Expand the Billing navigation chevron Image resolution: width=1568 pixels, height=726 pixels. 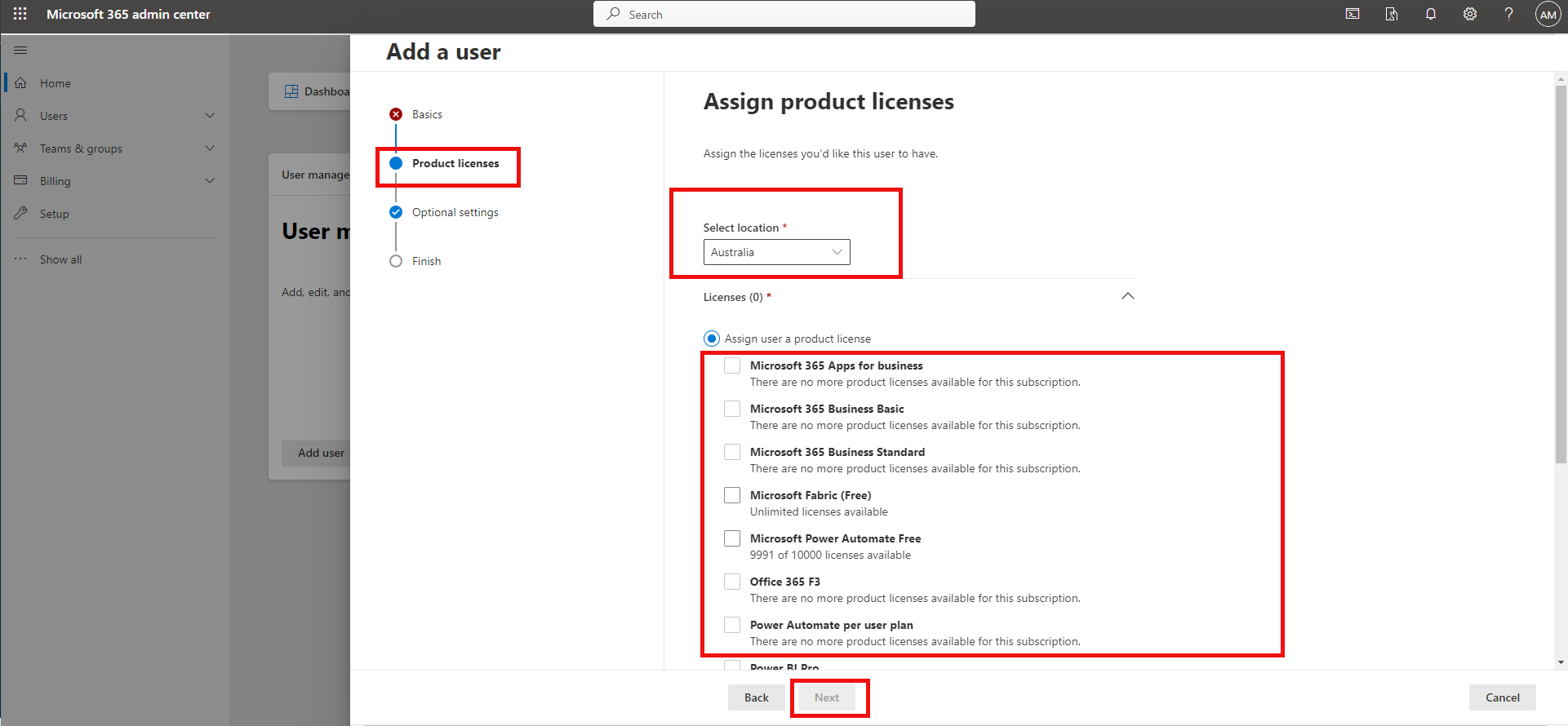click(x=210, y=181)
